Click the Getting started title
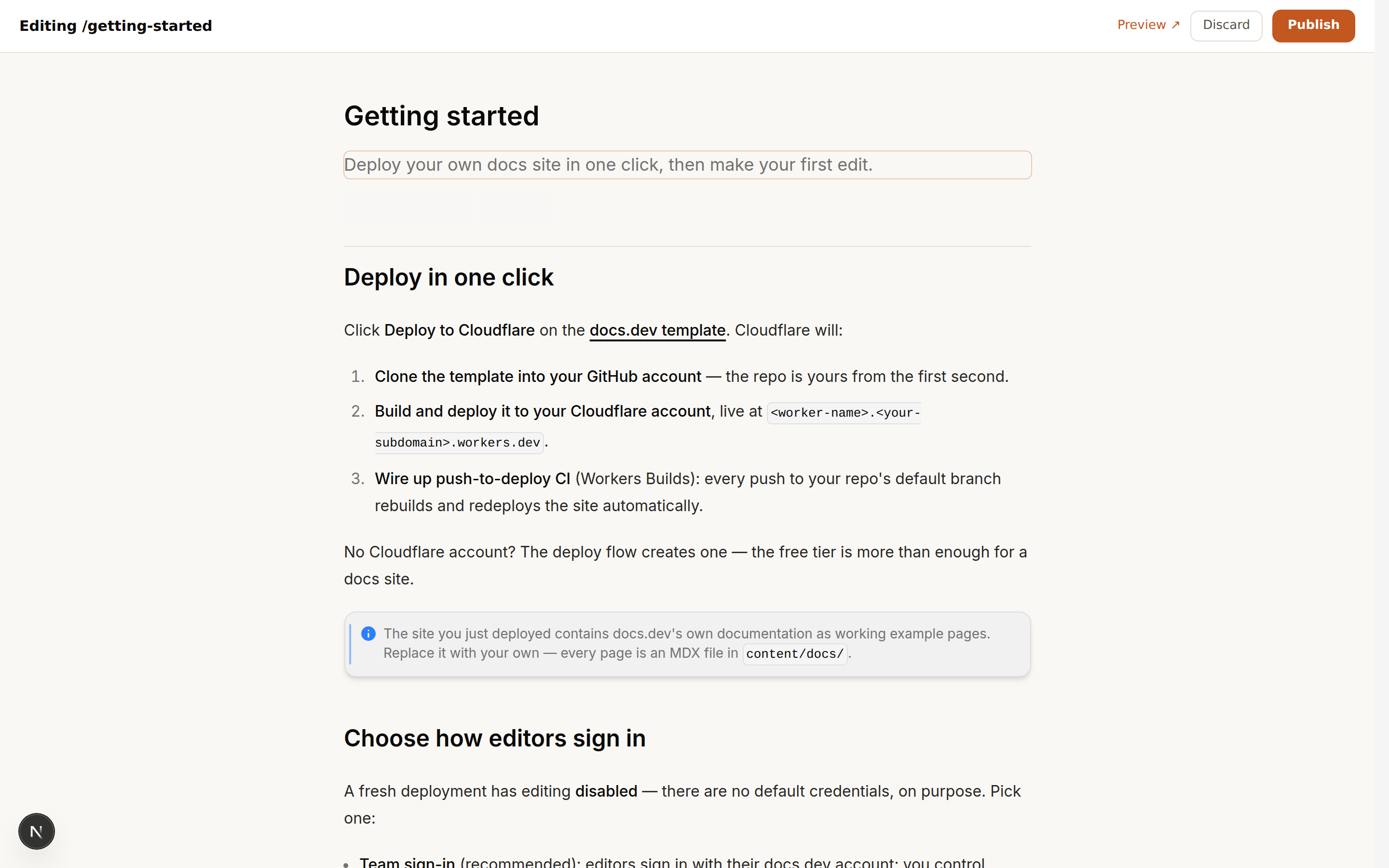The width and height of the screenshot is (1389, 868). (x=441, y=116)
